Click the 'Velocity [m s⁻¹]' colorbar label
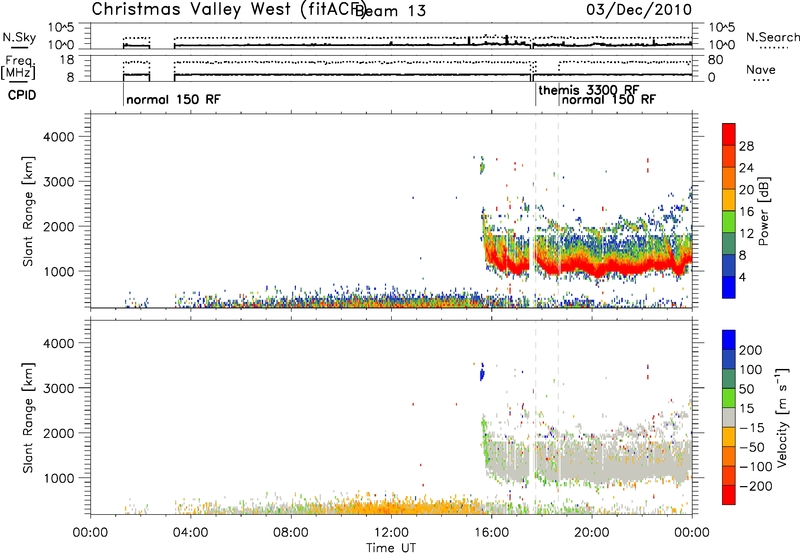The image size is (800, 554). (782, 417)
